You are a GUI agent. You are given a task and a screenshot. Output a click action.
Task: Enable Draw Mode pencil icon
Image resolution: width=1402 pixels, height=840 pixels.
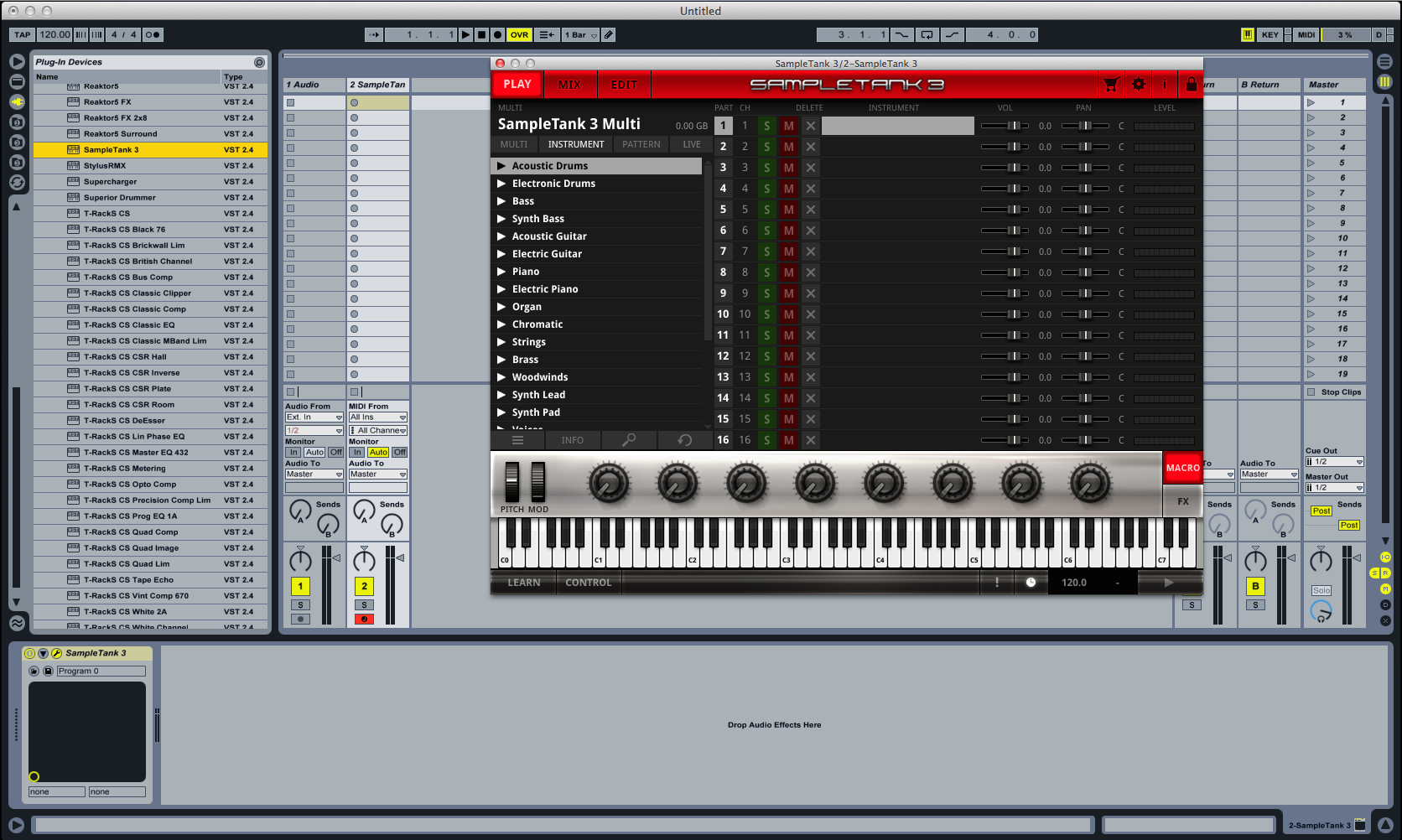(x=609, y=34)
